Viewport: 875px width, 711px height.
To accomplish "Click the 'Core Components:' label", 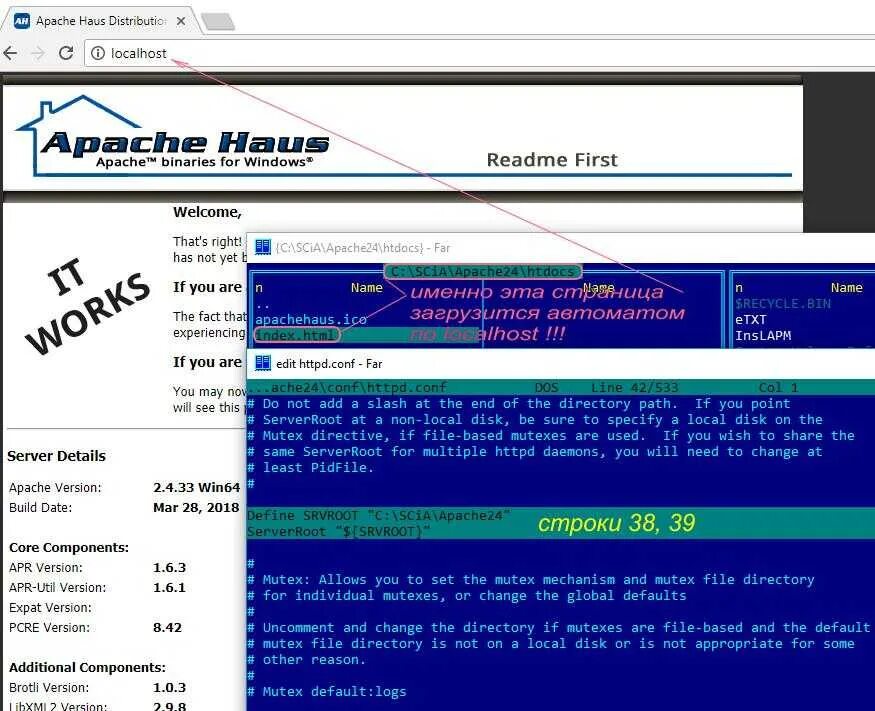I will tap(69, 547).
